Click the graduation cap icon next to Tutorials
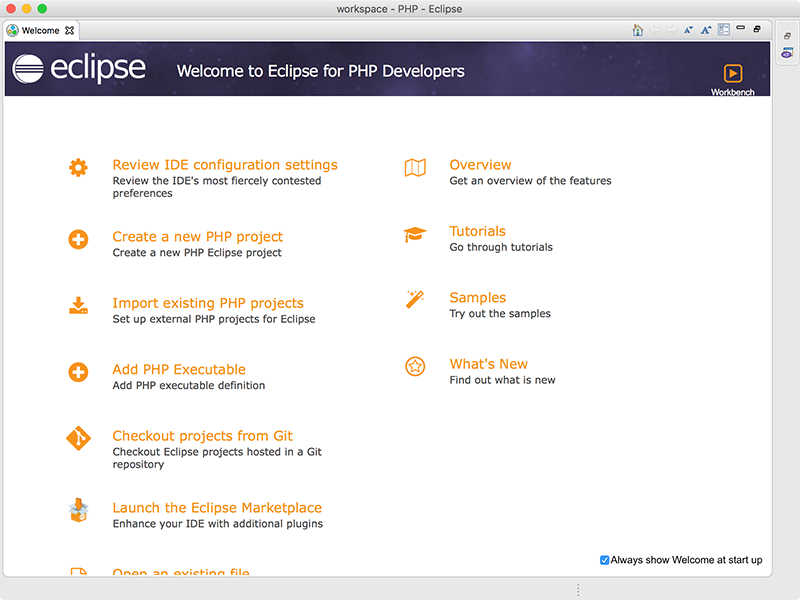800x600 pixels. pos(414,231)
